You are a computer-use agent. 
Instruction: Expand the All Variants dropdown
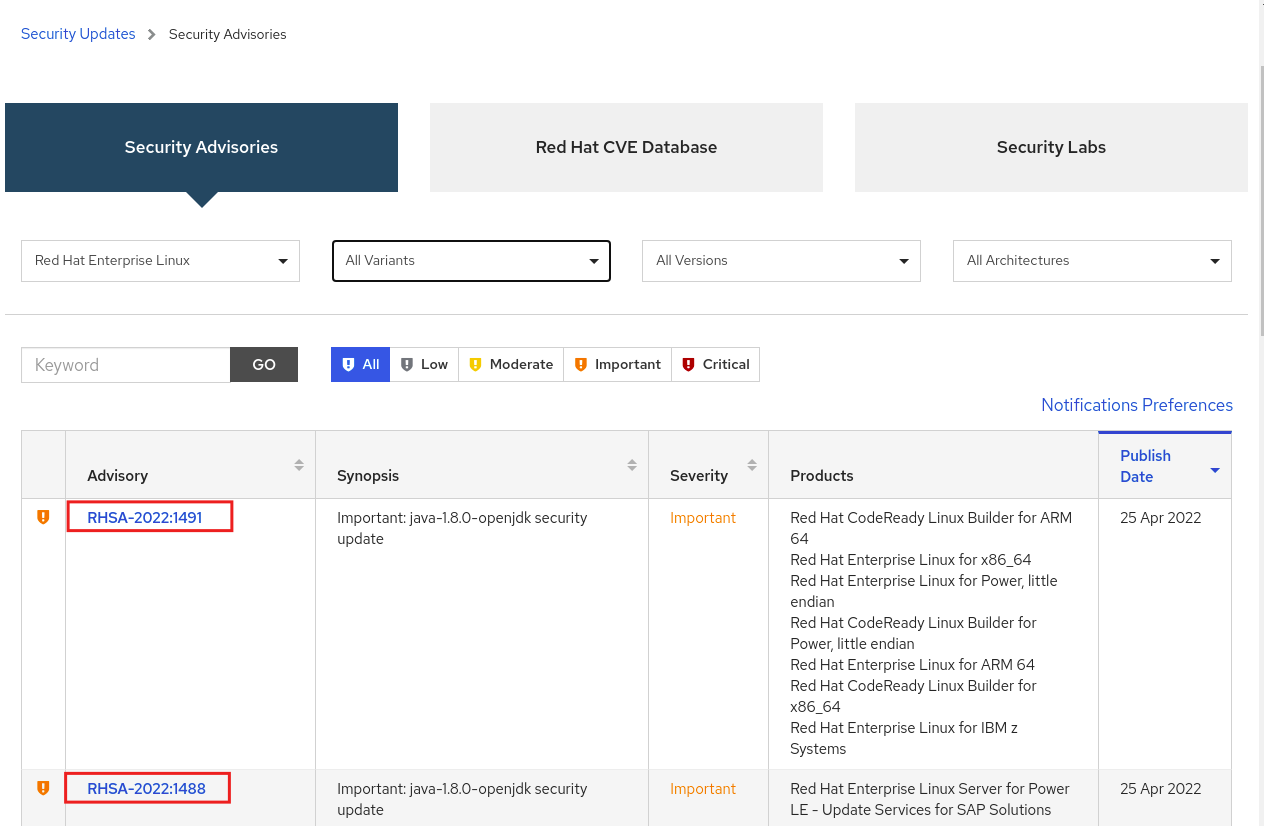tap(471, 261)
